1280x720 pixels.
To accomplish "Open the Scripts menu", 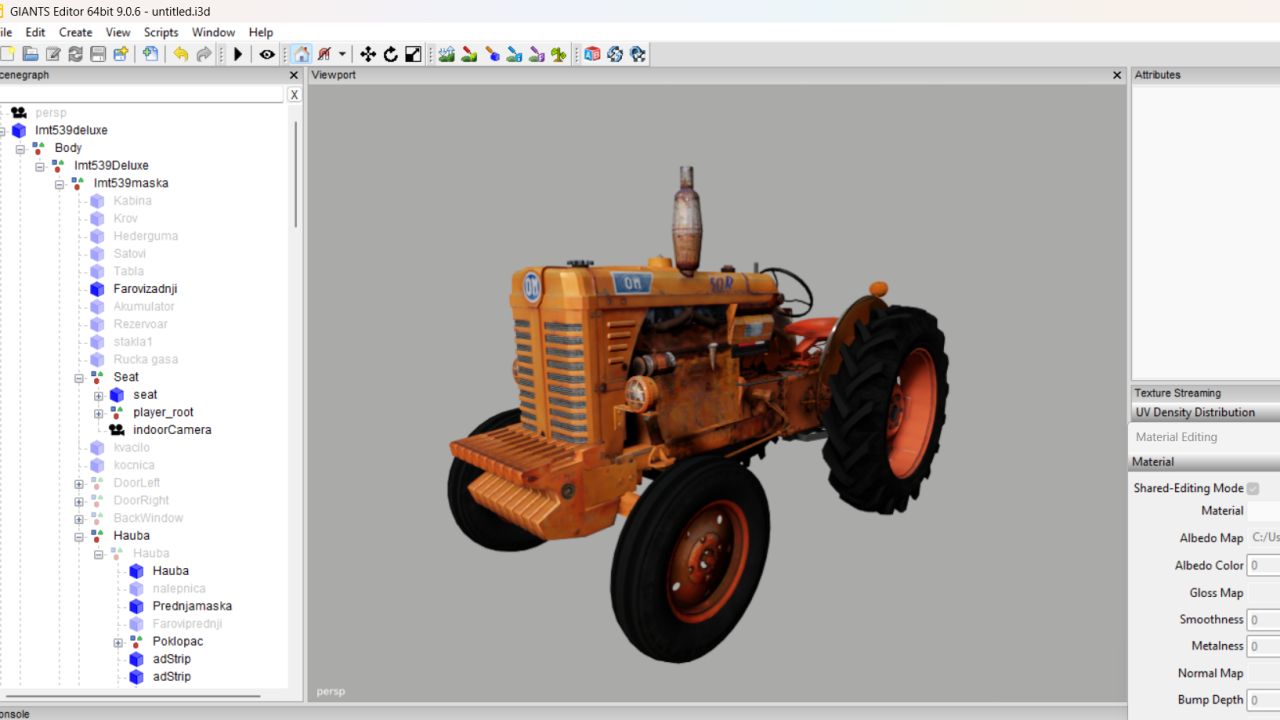I will [x=161, y=32].
